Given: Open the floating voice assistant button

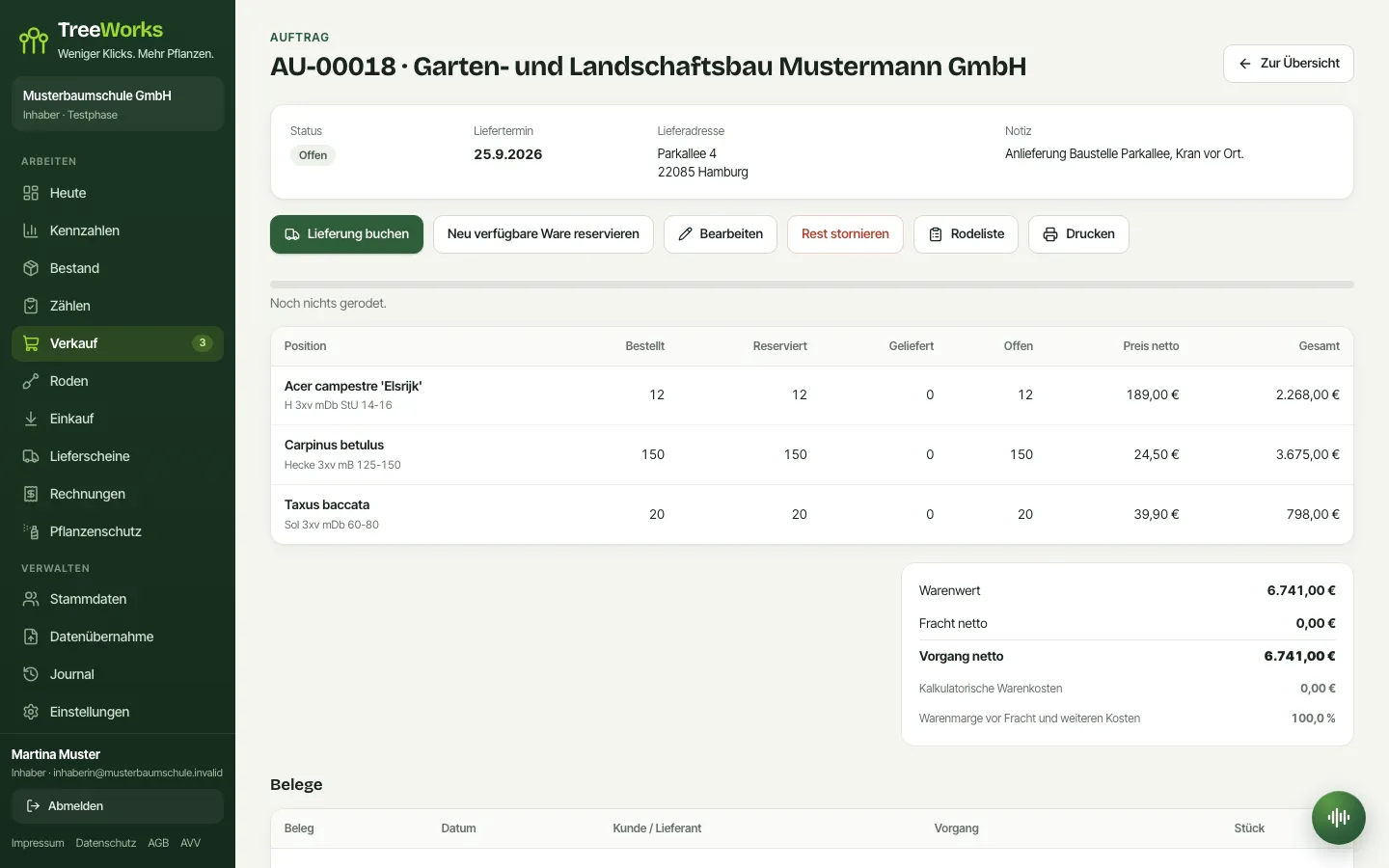Looking at the screenshot, I should tap(1339, 818).
